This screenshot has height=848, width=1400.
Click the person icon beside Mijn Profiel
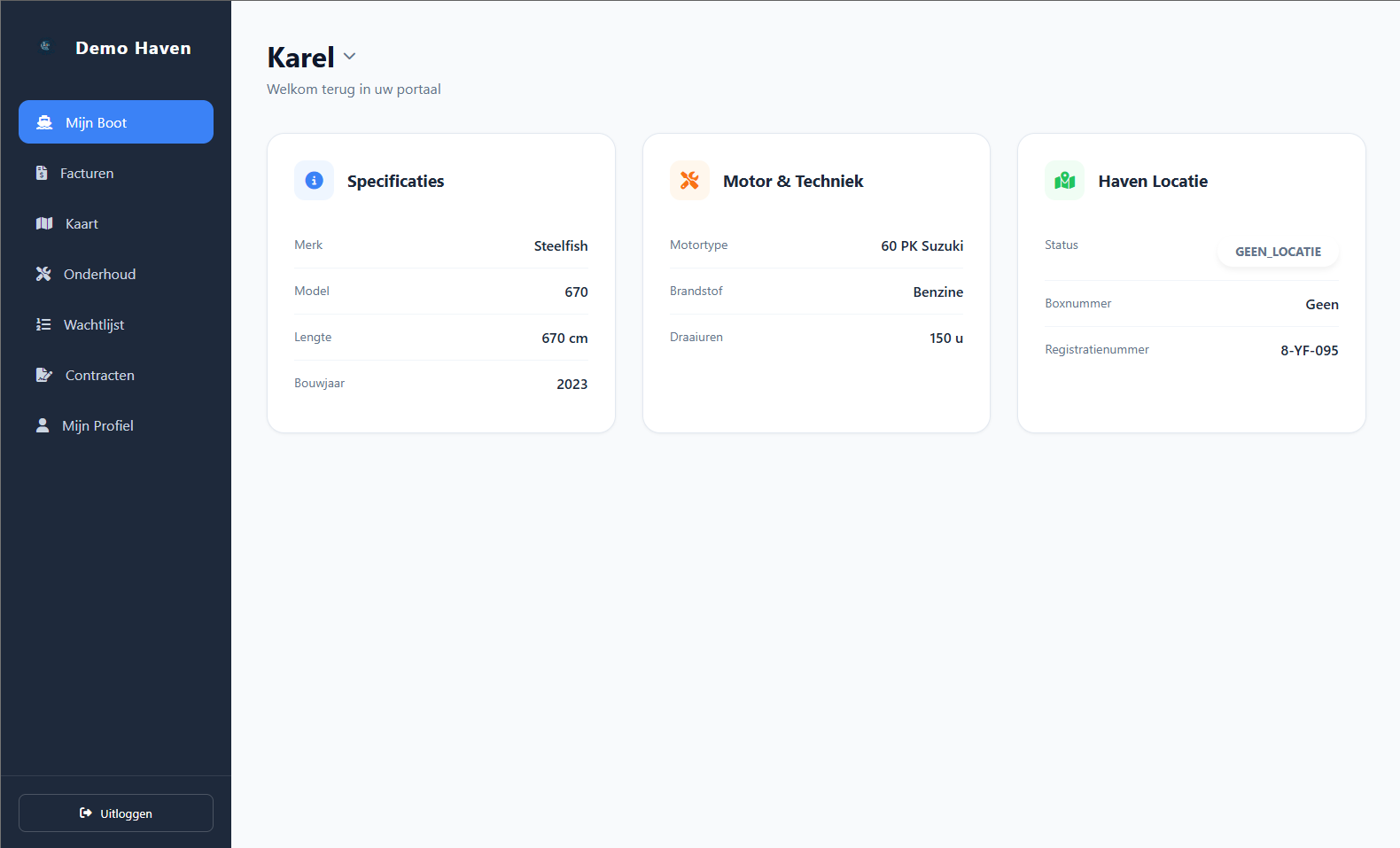[43, 425]
